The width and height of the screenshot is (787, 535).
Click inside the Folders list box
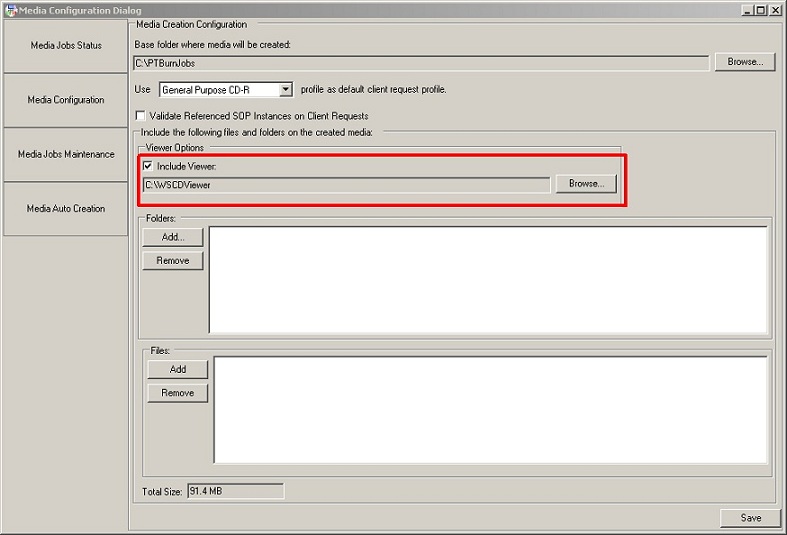487,280
